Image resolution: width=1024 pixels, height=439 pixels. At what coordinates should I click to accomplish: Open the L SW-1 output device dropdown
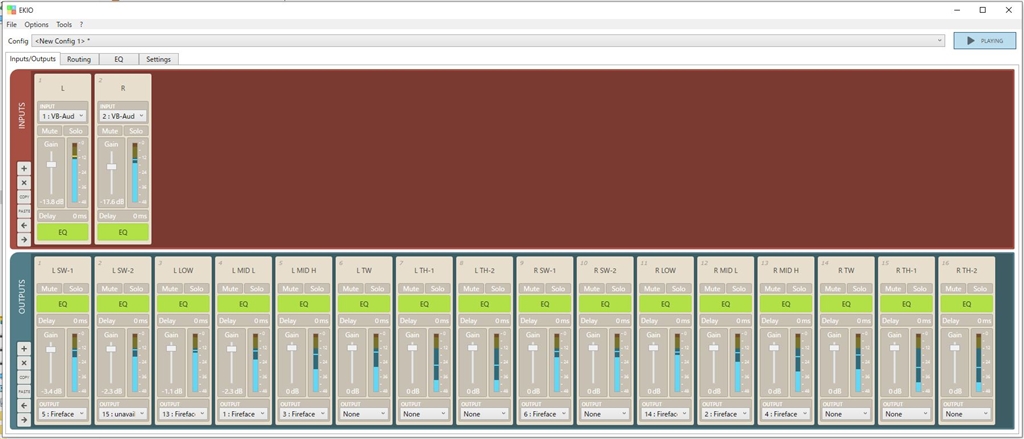point(62,414)
